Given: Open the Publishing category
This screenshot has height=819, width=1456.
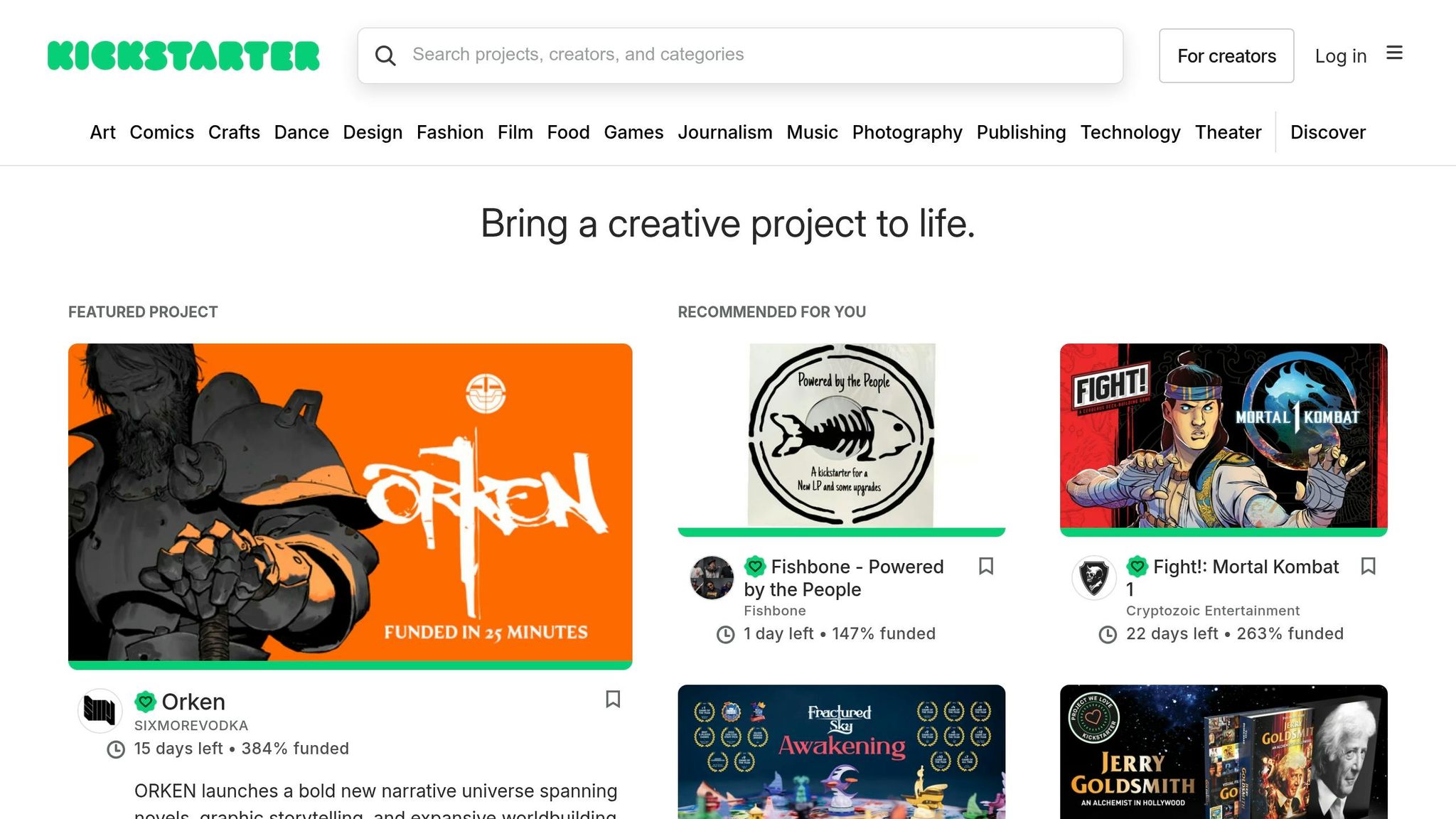Looking at the screenshot, I should click(x=1021, y=132).
